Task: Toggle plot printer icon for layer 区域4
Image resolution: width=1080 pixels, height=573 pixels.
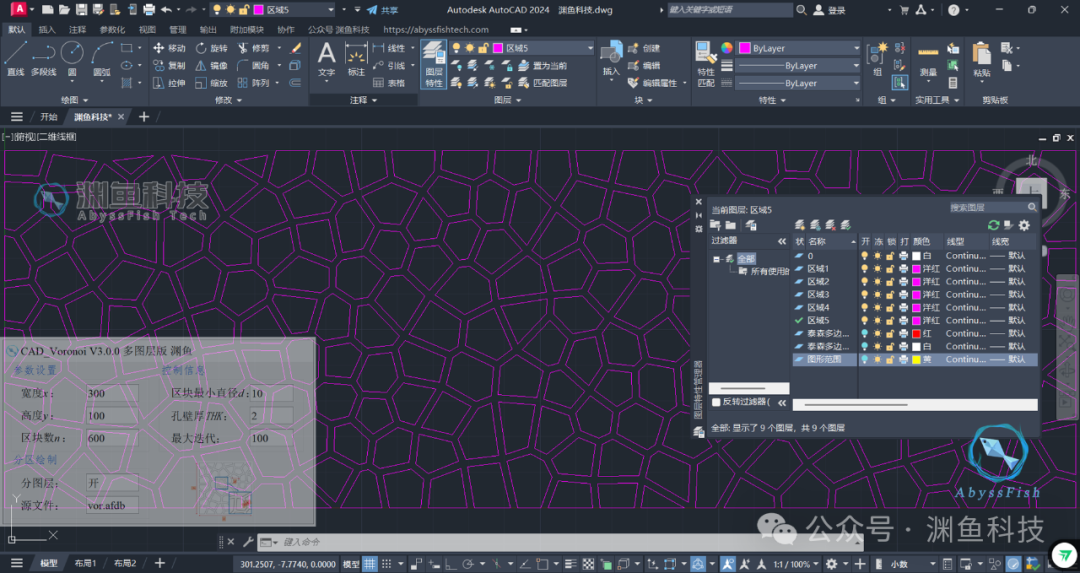Action: 903,308
